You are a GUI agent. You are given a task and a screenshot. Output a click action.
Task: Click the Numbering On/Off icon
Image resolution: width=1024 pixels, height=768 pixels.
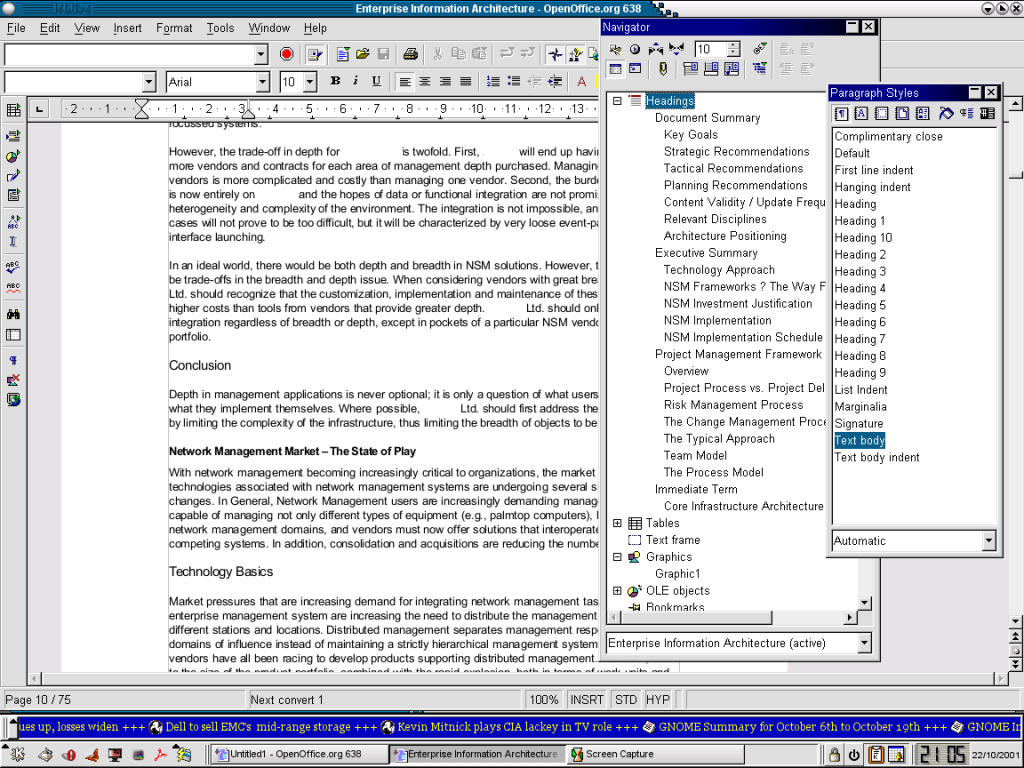[493, 82]
